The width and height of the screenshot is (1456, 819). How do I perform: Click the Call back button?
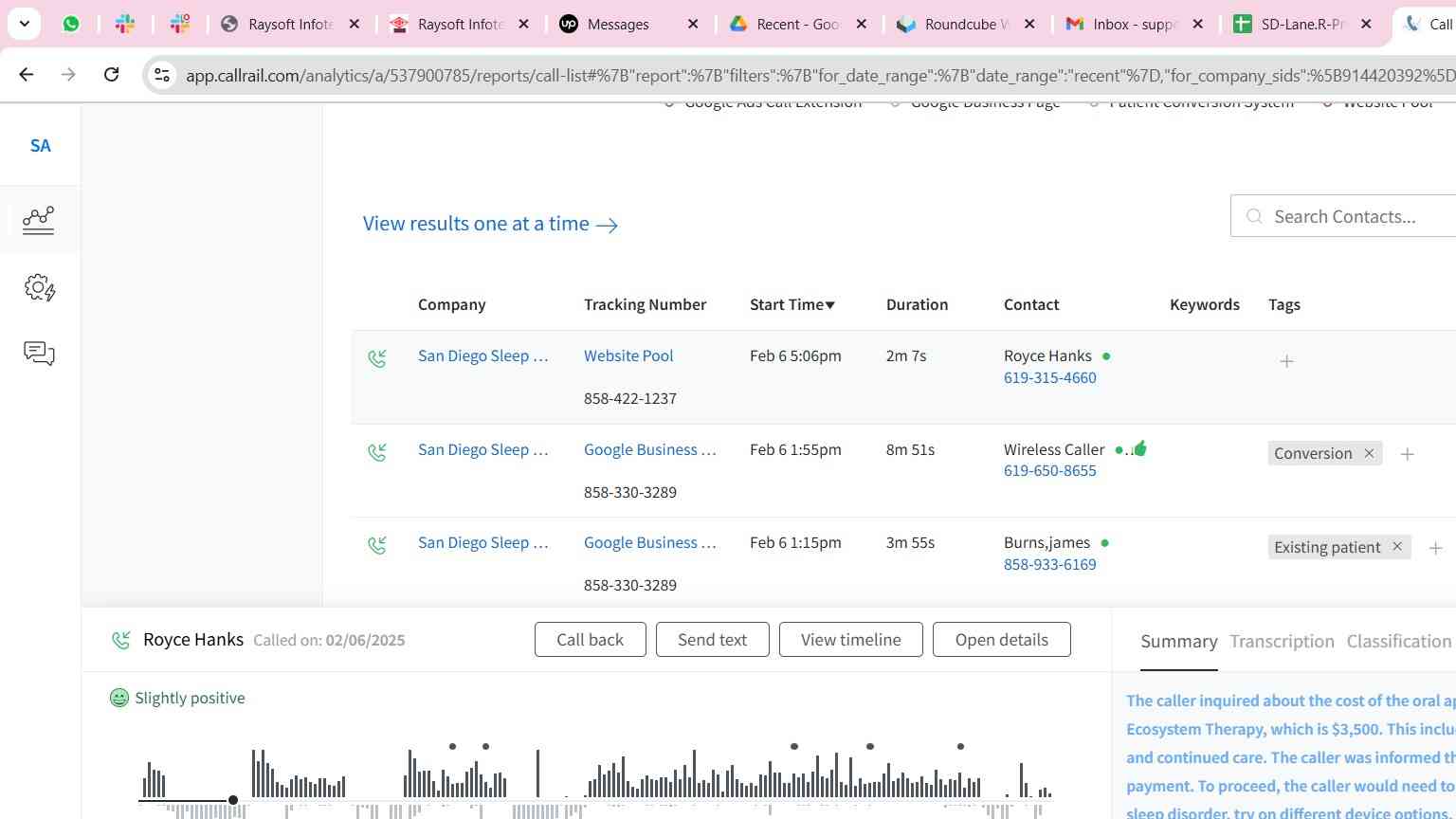(x=591, y=640)
